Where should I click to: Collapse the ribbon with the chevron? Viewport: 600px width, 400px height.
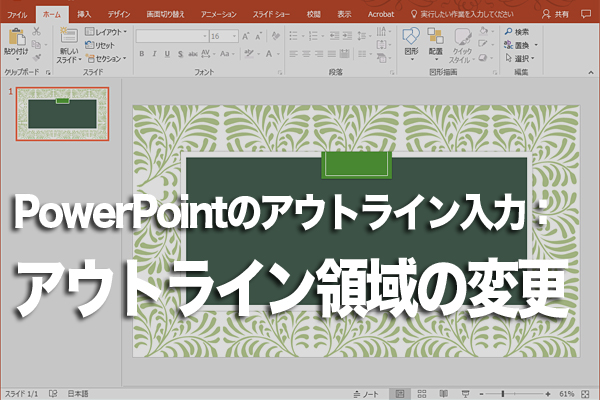click(x=591, y=72)
